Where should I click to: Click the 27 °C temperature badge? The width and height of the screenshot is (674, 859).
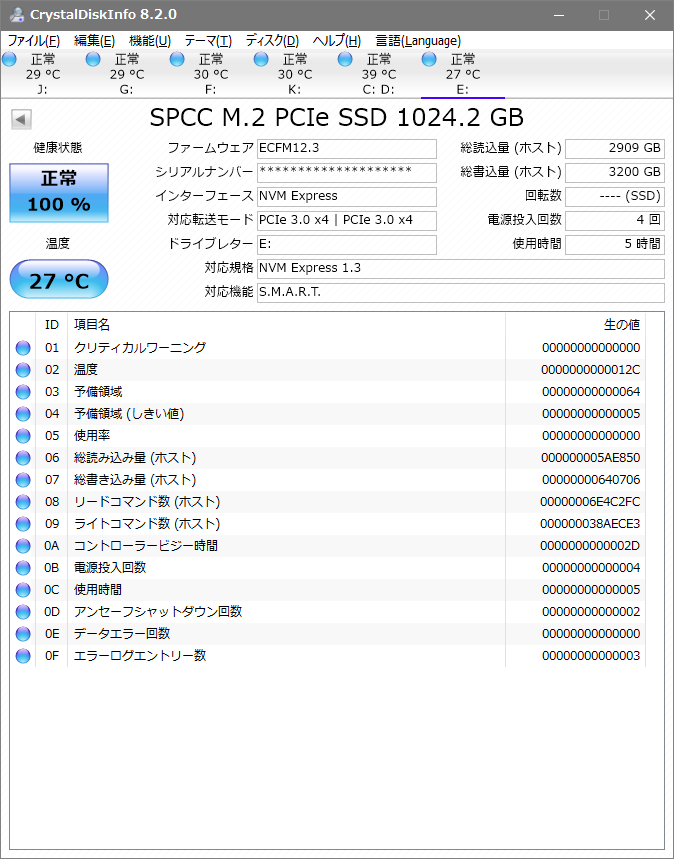tap(58, 279)
